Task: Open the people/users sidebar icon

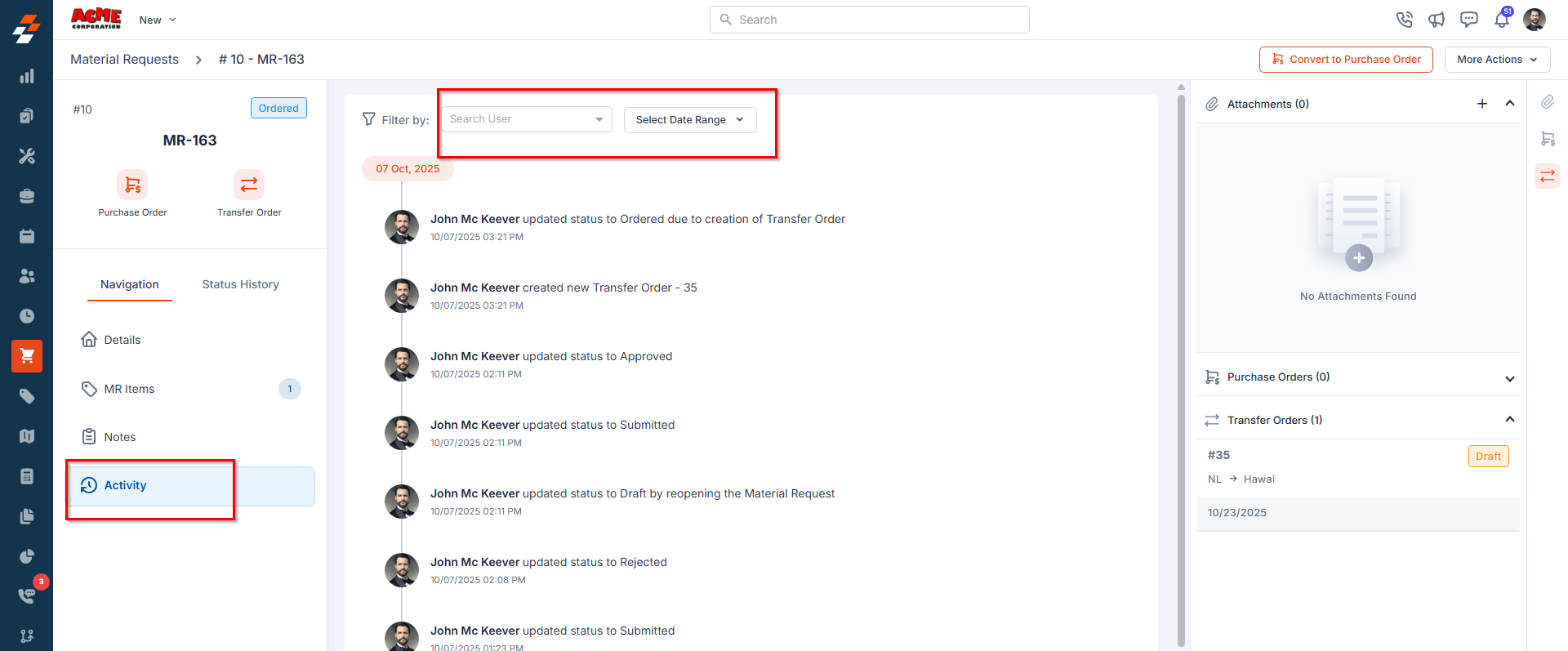Action: 27,276
